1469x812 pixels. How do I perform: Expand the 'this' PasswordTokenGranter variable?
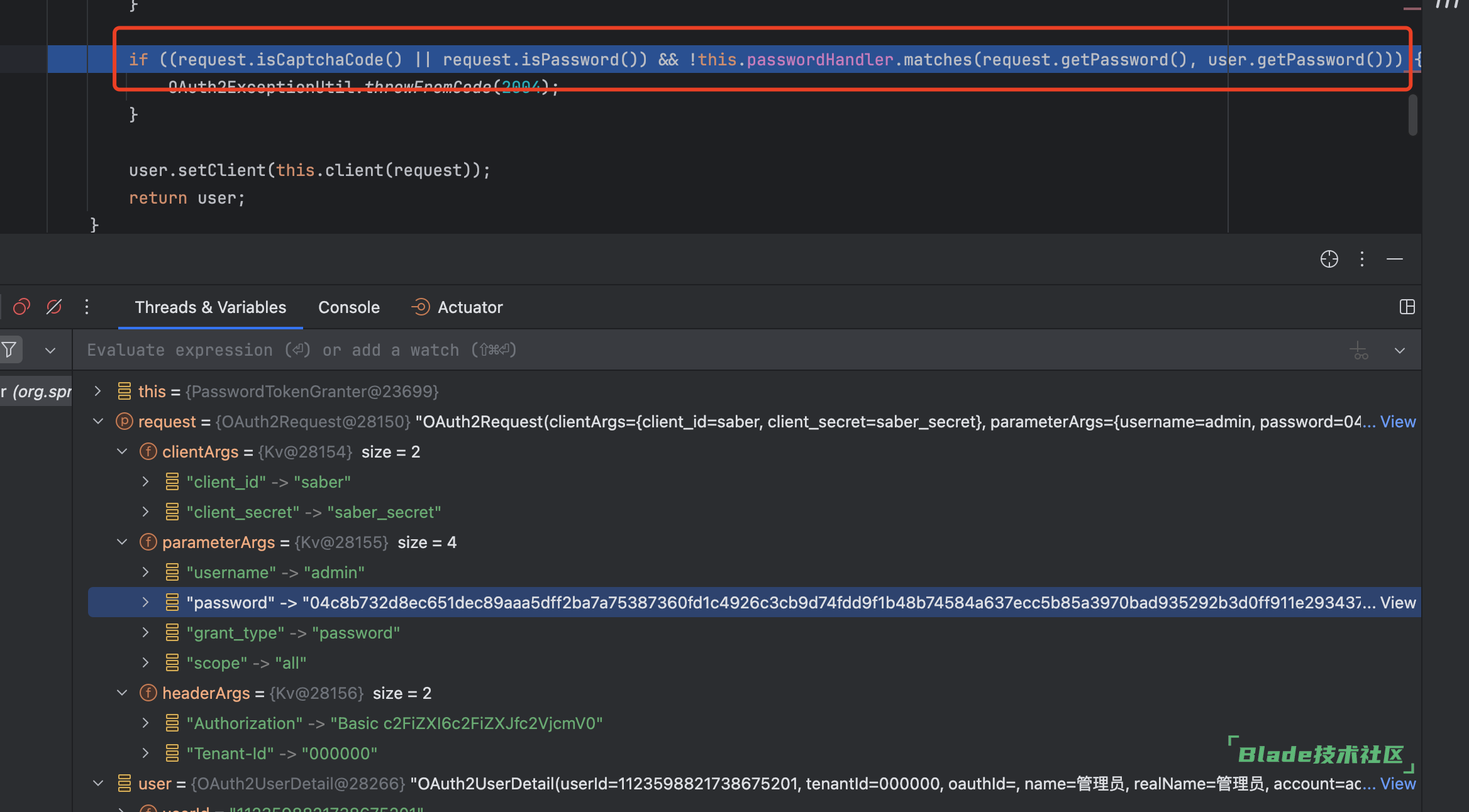coord(97,391)
